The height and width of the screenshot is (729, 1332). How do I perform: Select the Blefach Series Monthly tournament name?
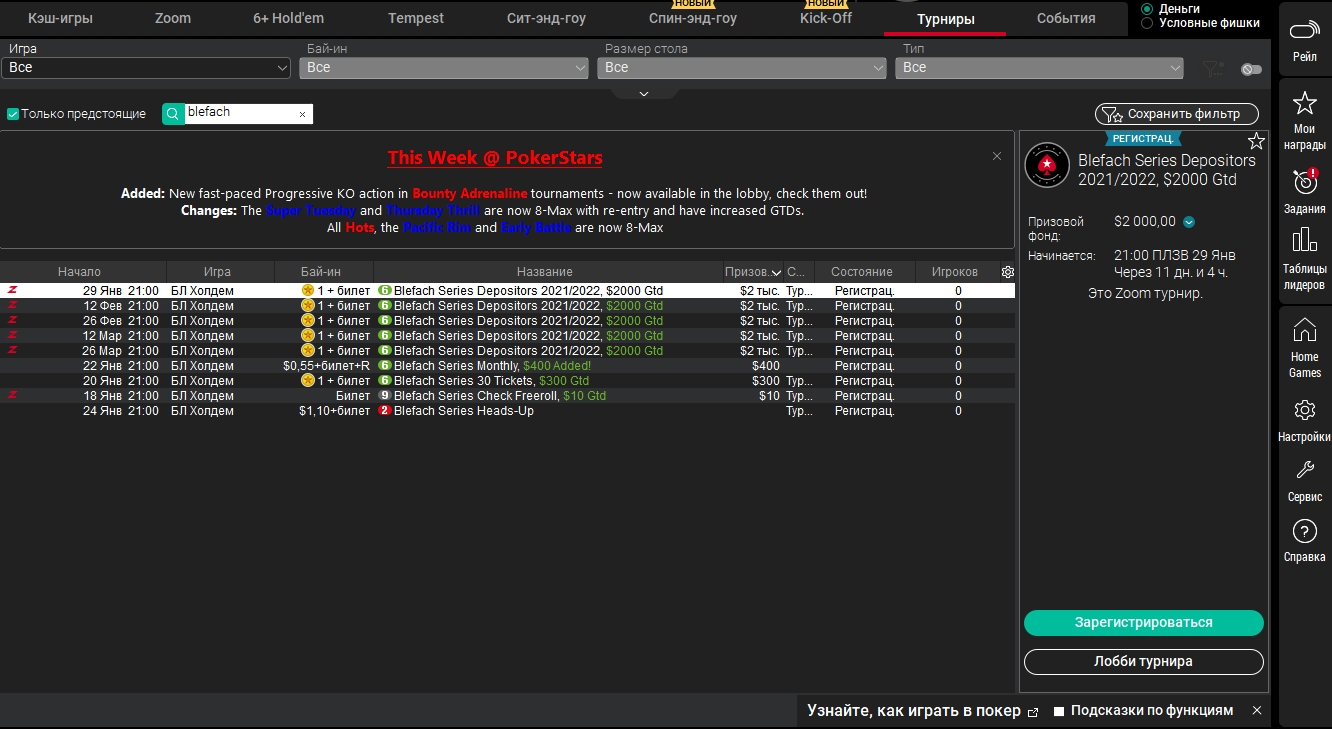click(x=457, y=366)
